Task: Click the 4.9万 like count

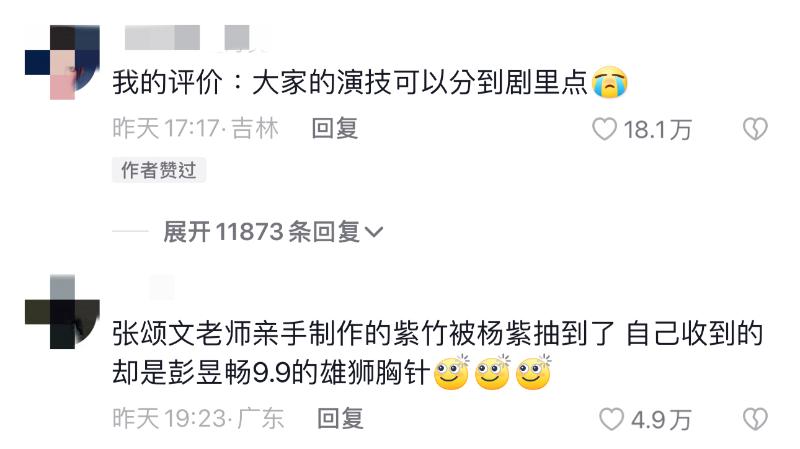Action: [661, 420]
